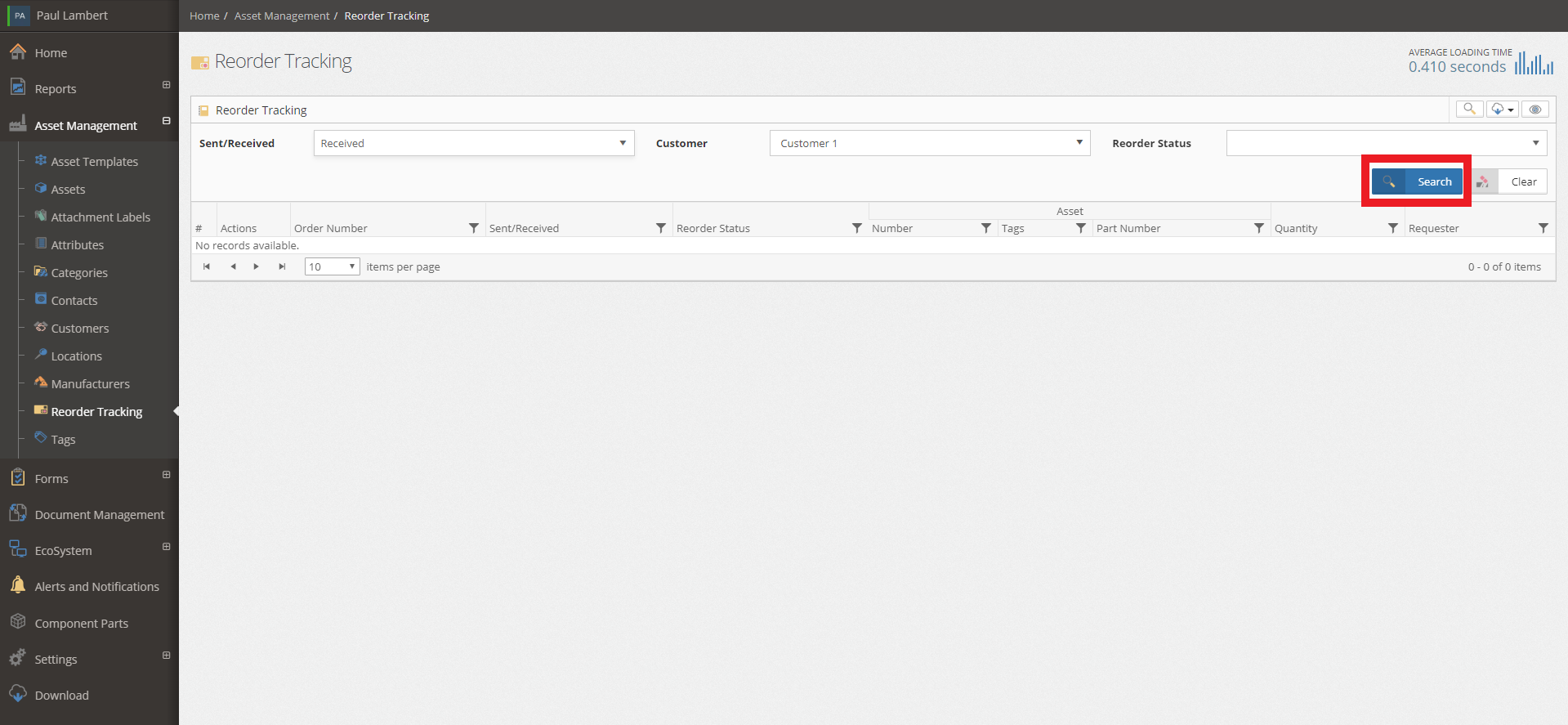Filter the Part Number column
This screenshot has width=1568, height=725.
point(1259,228)
